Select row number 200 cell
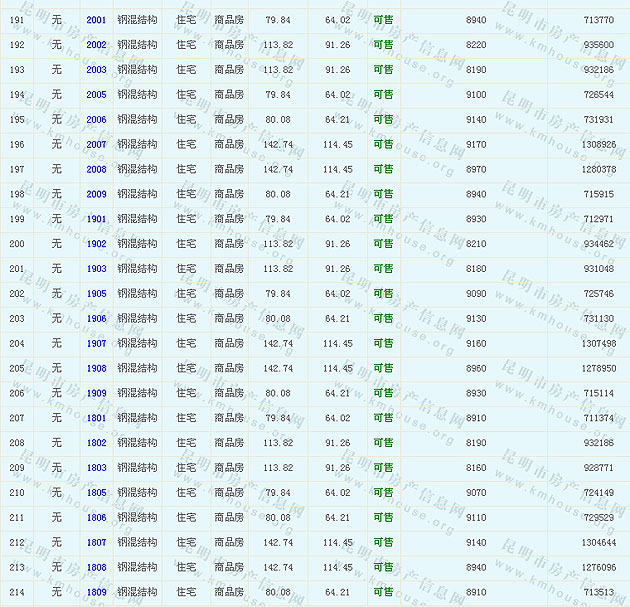Viewport: 630px width, 607px height. coord(17,244)
